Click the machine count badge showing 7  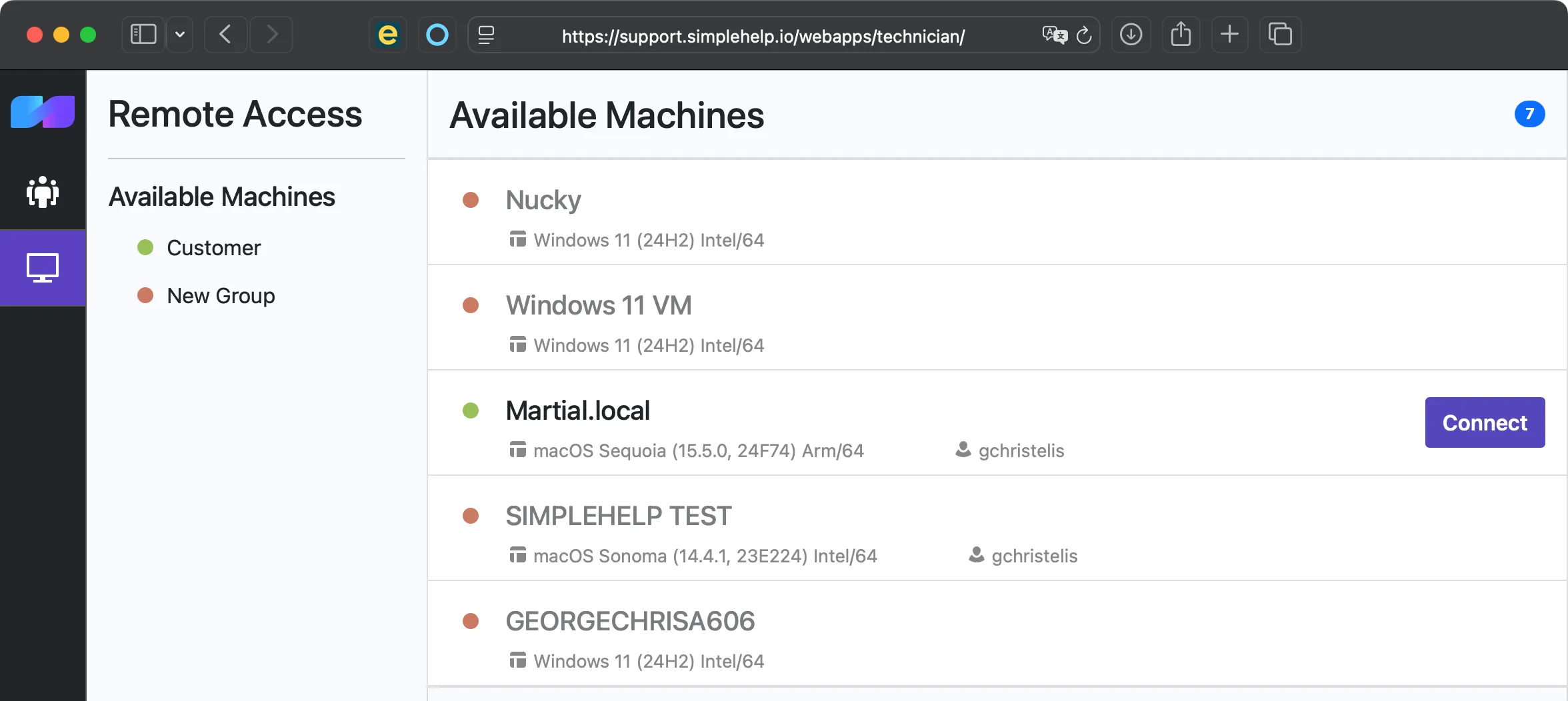tap(1530, 114)
